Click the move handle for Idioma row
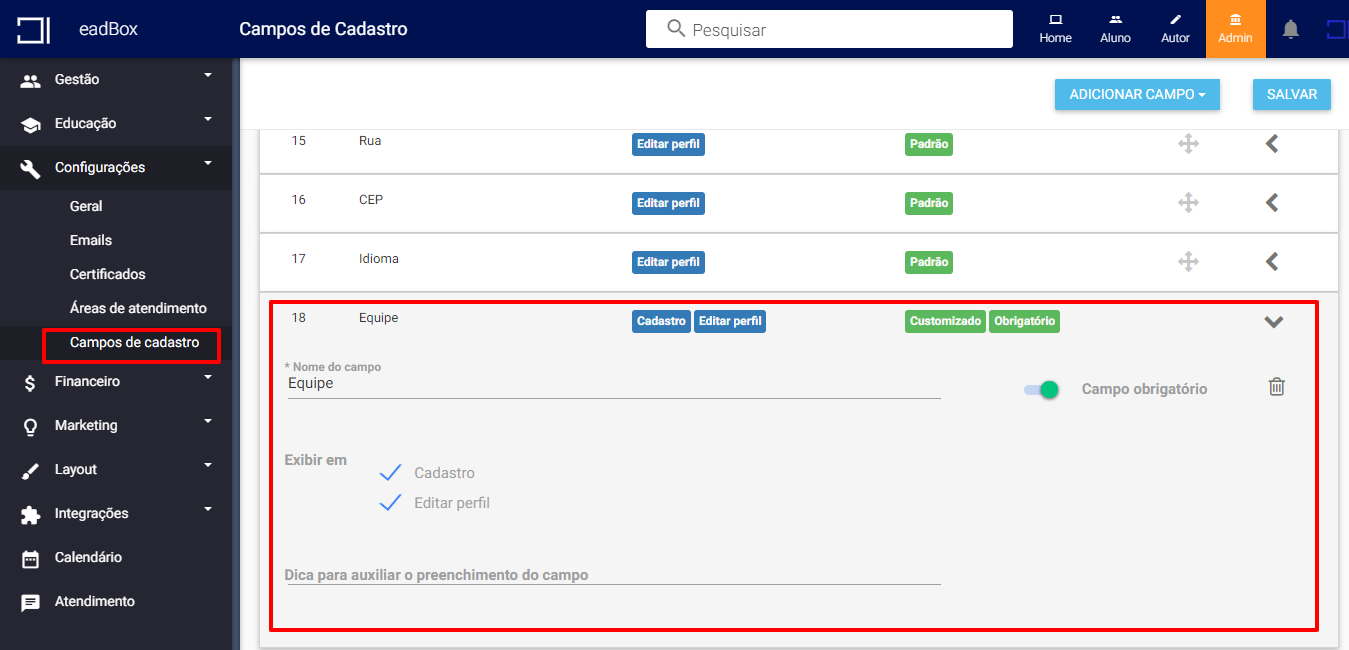Screen dimensions: 1349x650 [x=1188, y=262]
